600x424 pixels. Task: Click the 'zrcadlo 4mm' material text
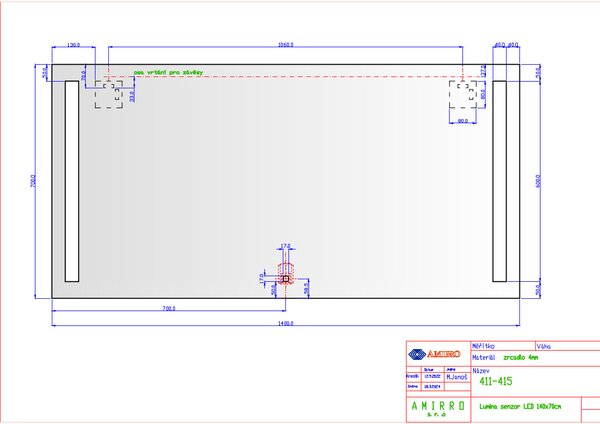click(x=521, y=357)
